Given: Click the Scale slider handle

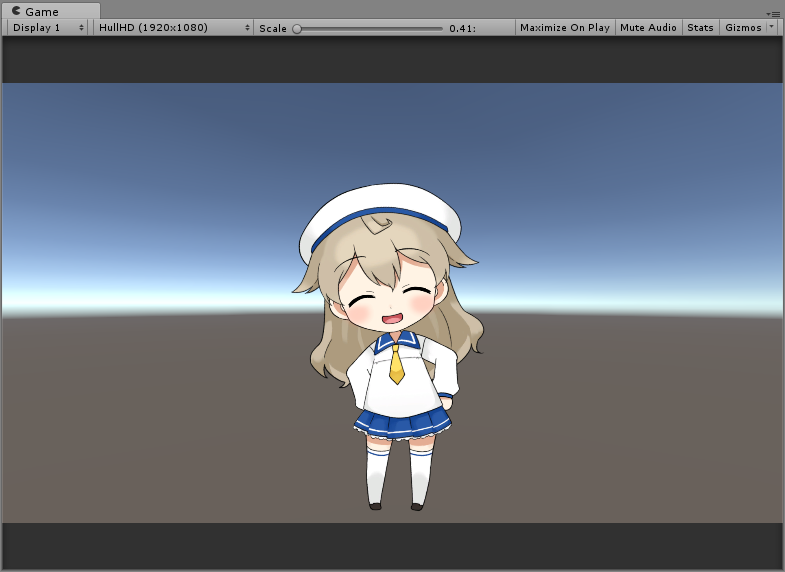Looking at the screenshot, I should tap(297, 29).
